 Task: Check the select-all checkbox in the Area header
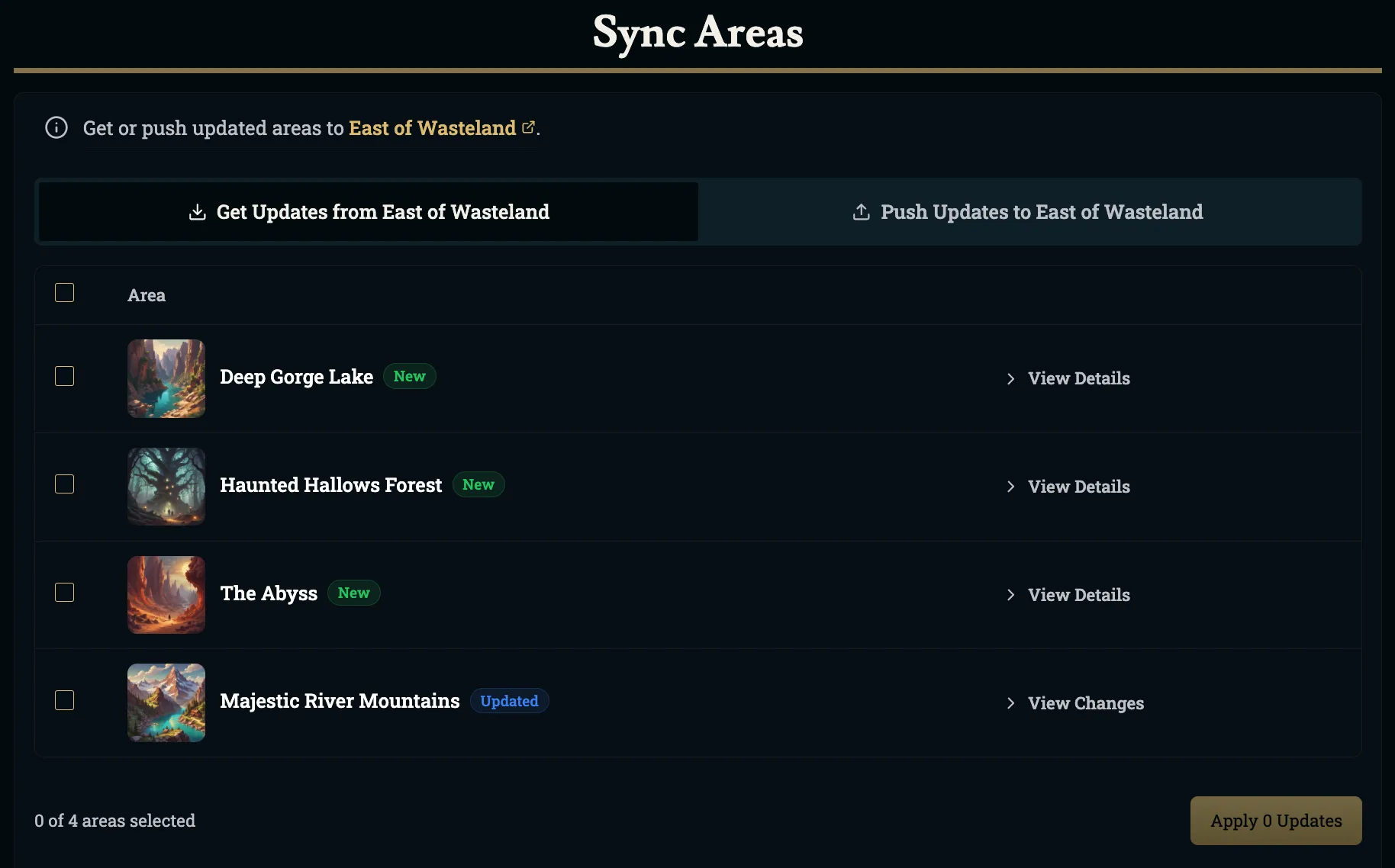[x=64, y=292]
